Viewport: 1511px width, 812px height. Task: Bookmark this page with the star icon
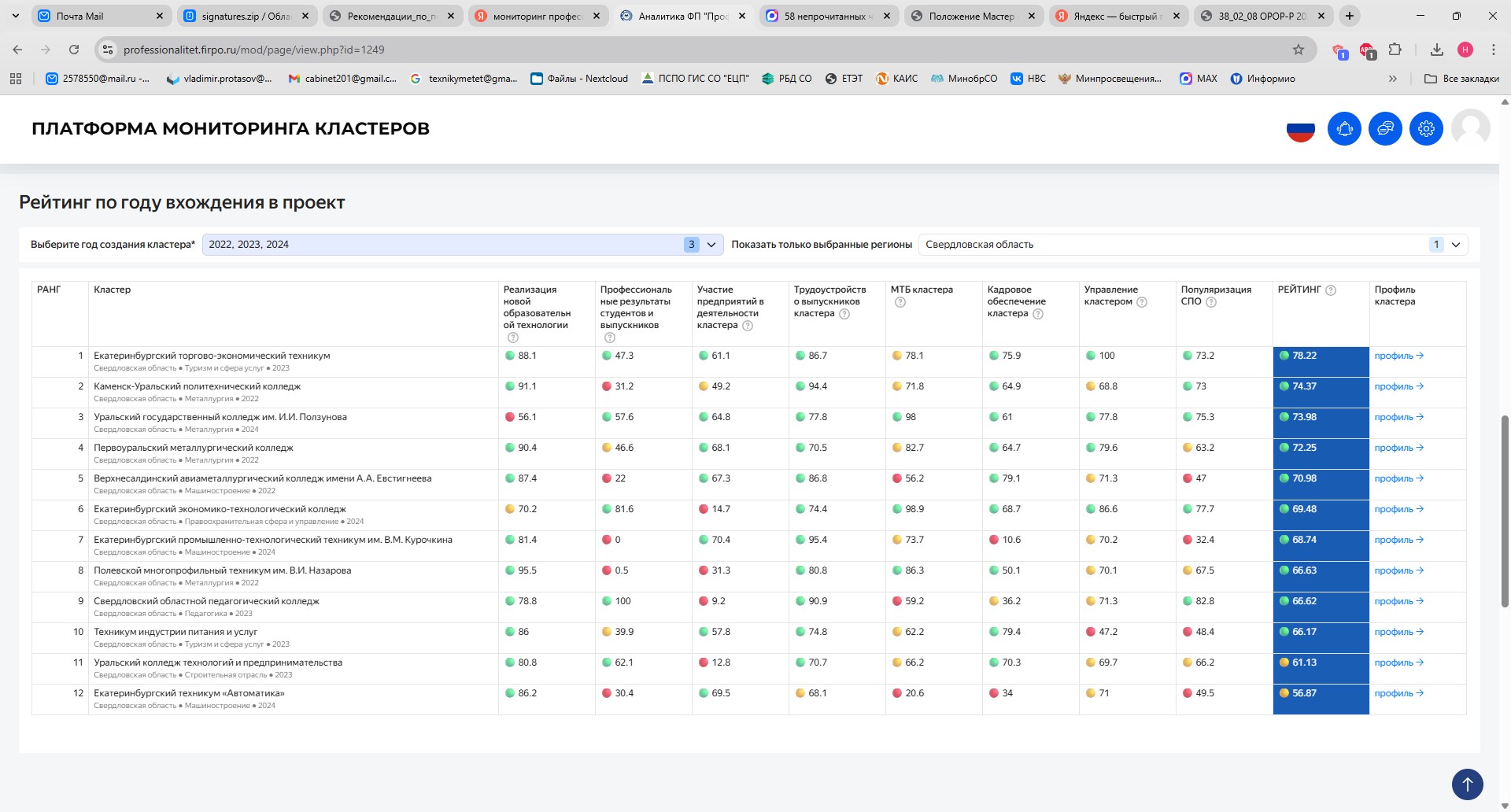pyautogui.click(x=1299, y=50)
